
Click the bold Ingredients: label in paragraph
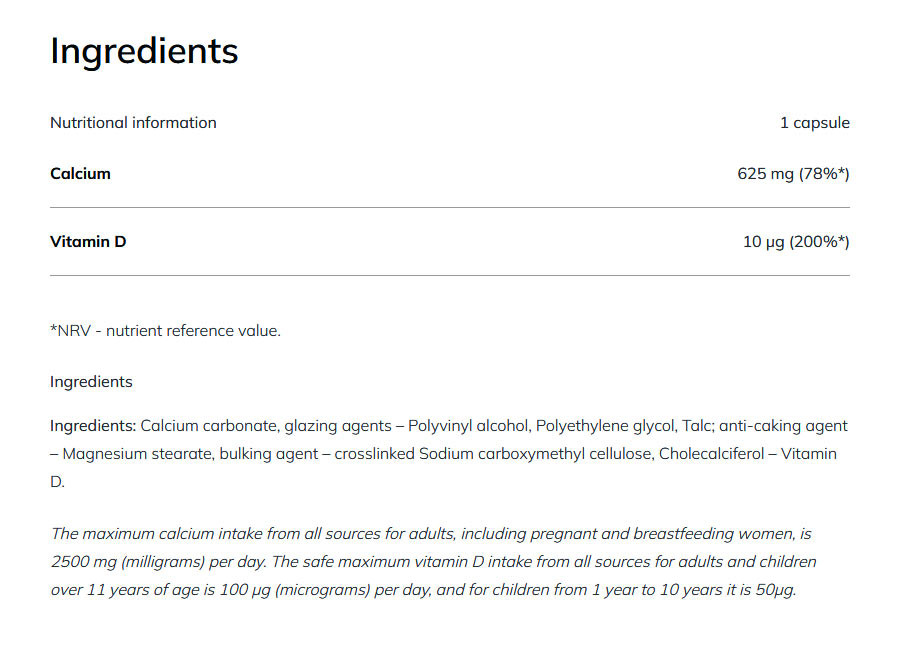pos(93,426)
